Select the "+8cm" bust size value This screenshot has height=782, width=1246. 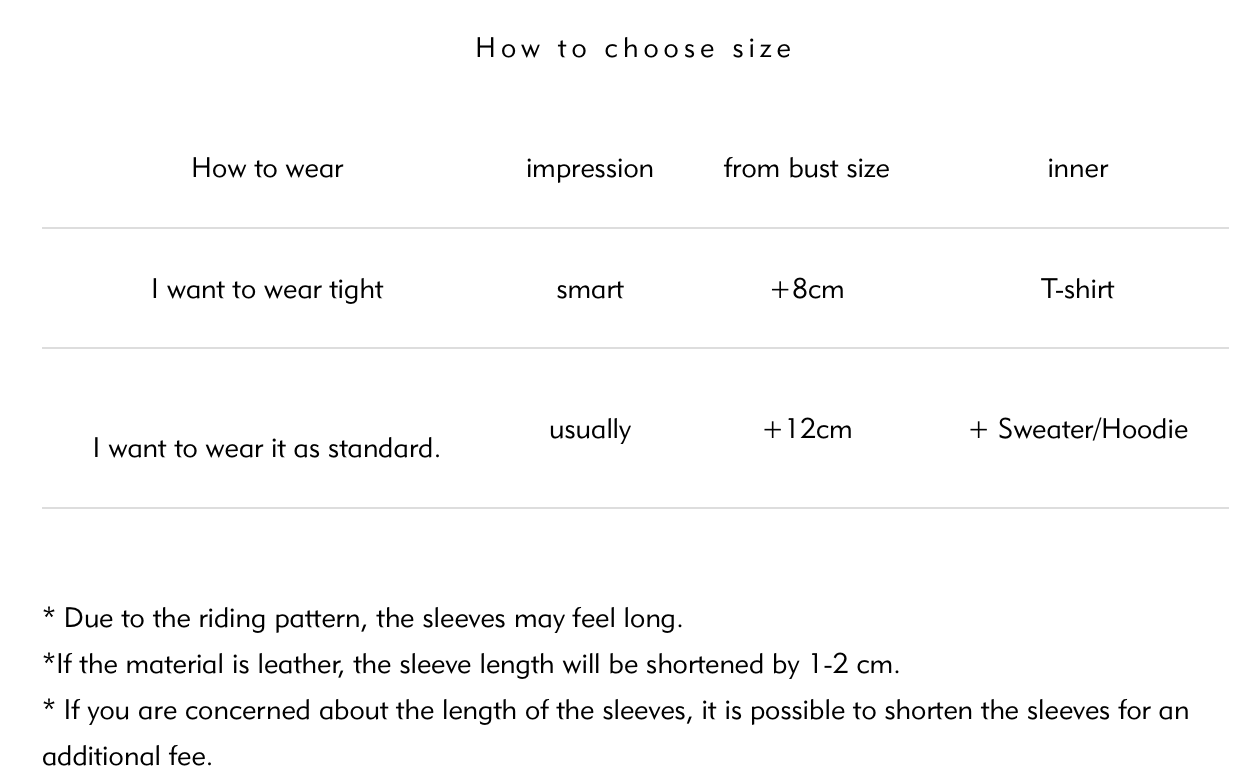pyautogui.click(x=807, y=289)
